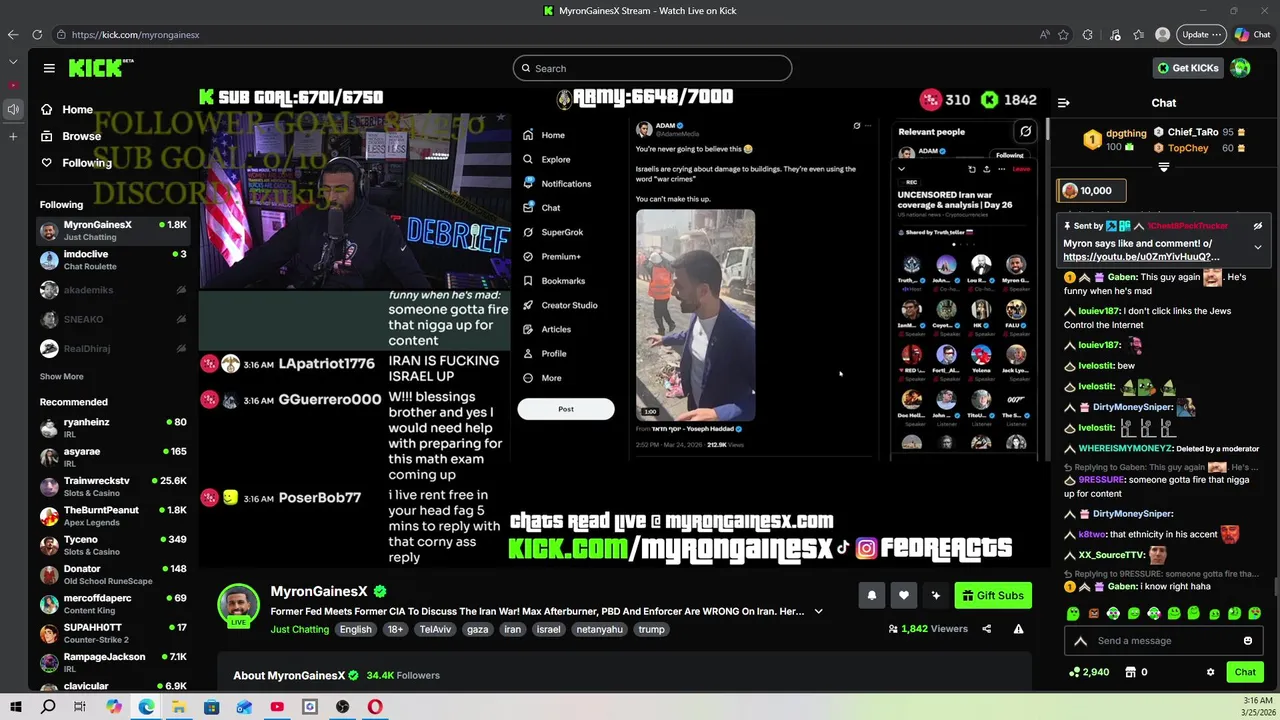Image resolution: width=1280 pixels, height=720 pixels.
Task: Add page to favorites star
Action: pos(1064,34)
